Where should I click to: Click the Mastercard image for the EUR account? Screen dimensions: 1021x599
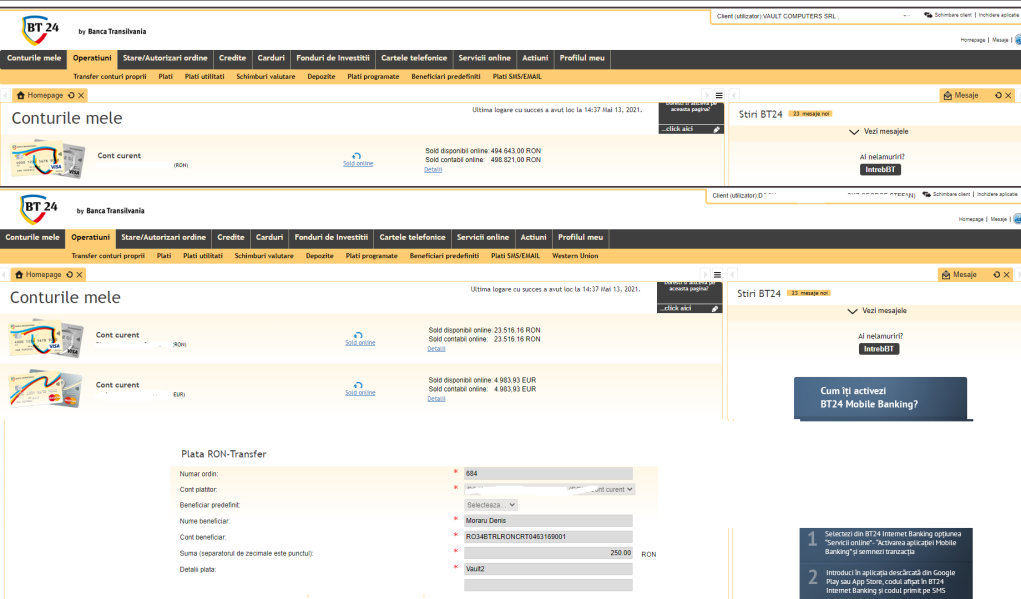point(46,388)
